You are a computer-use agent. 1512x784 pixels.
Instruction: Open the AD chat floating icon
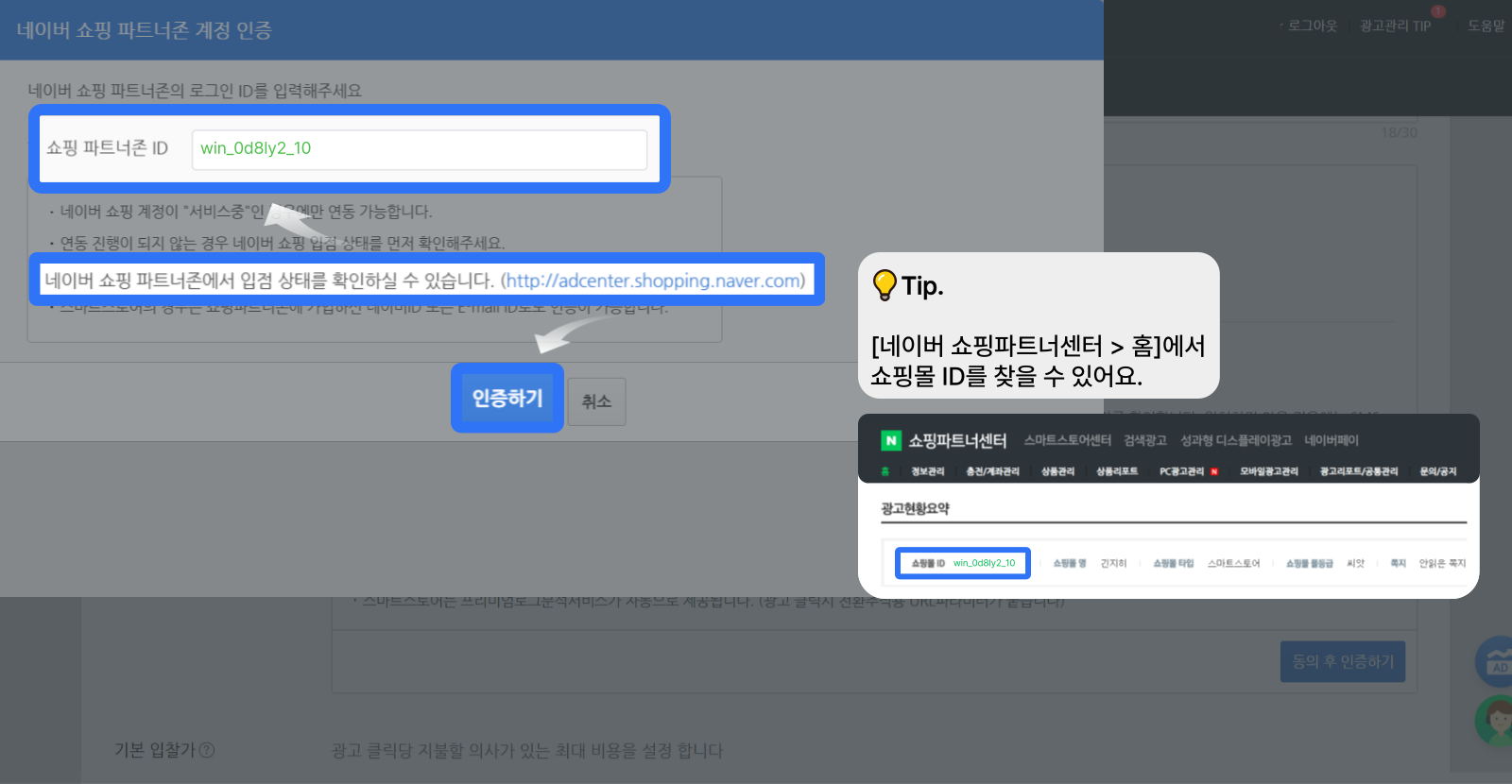(x=1495, y=661)
